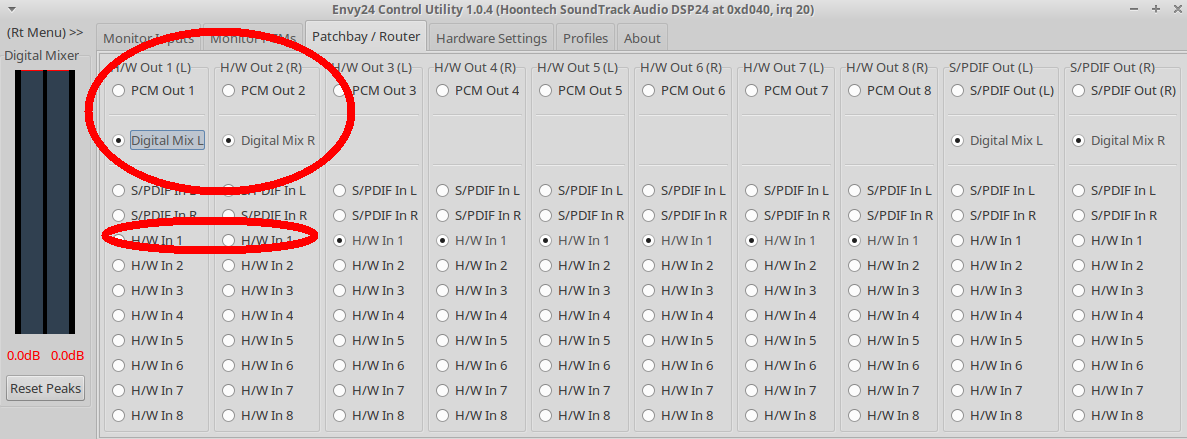Click the Reset Peaks button
Image resolution: width=1187 pixels, height=439 pixels.
[45, 388]
